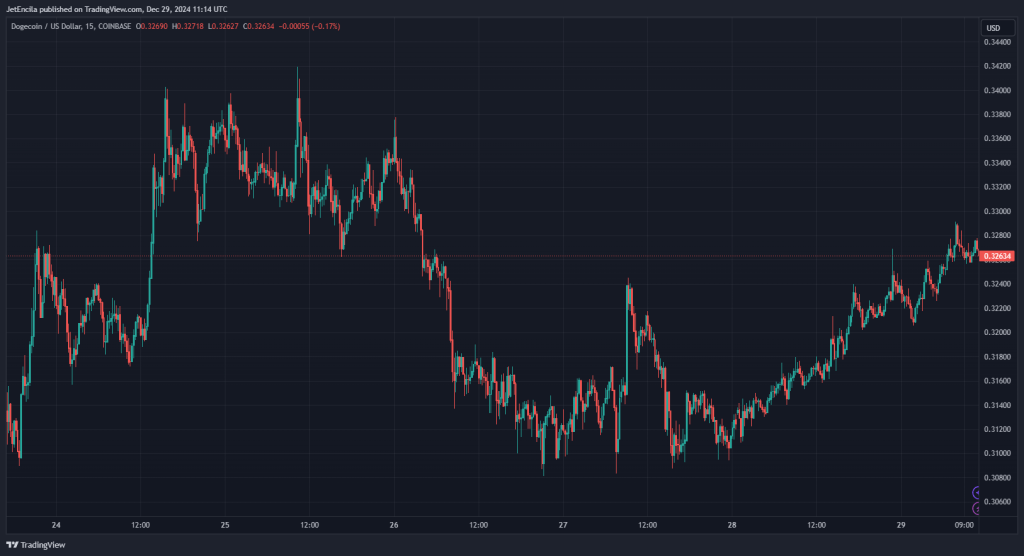The height and width of the screenshot is (556, 1024).
Task: Click the high value H0.32718 in legend
Action: [x=188, y=27]
